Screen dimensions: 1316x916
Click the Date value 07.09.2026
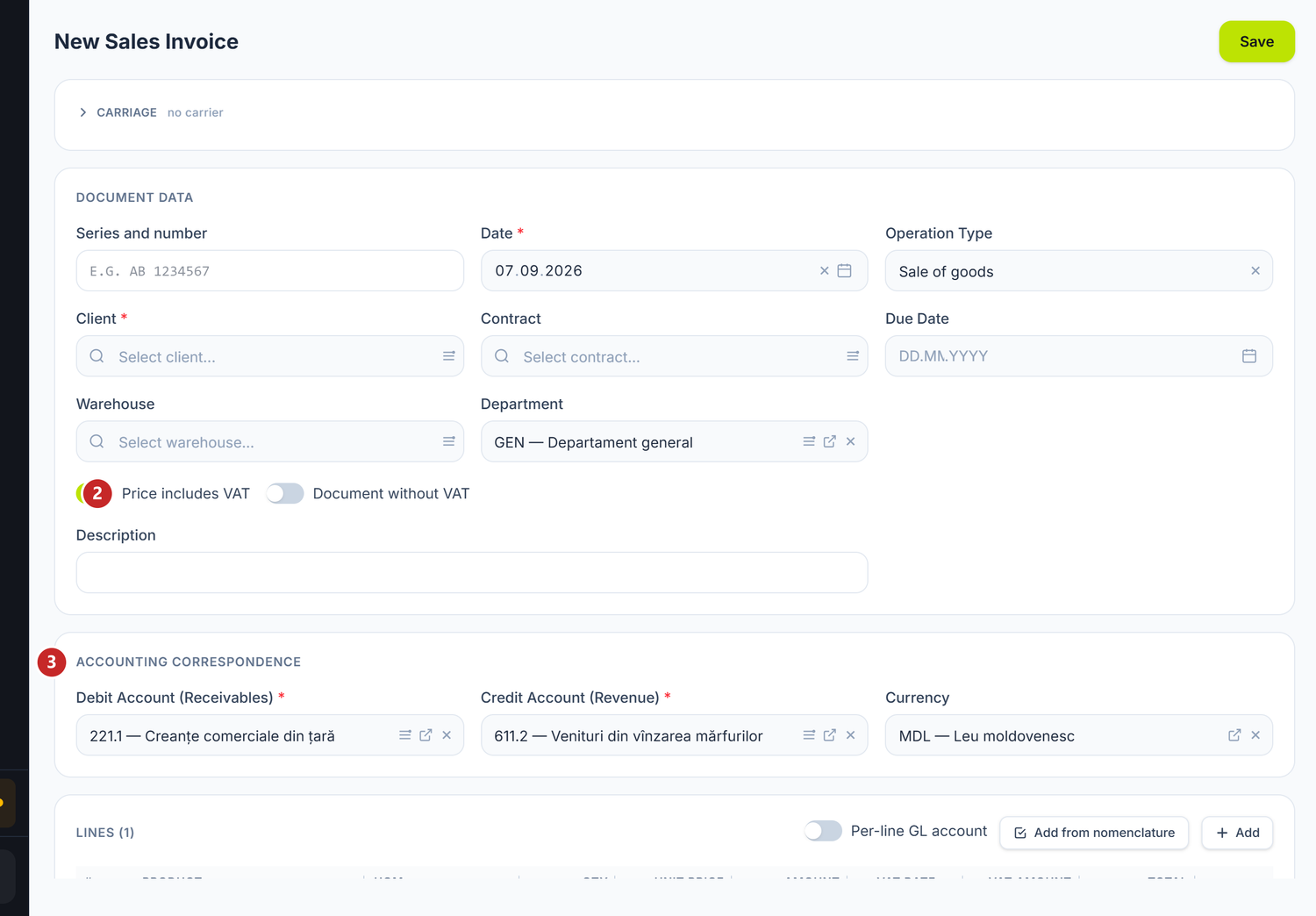[x=539, y=271]
